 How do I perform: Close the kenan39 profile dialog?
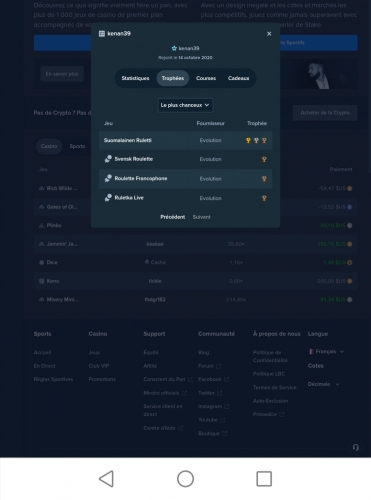[x=269, y=34]
